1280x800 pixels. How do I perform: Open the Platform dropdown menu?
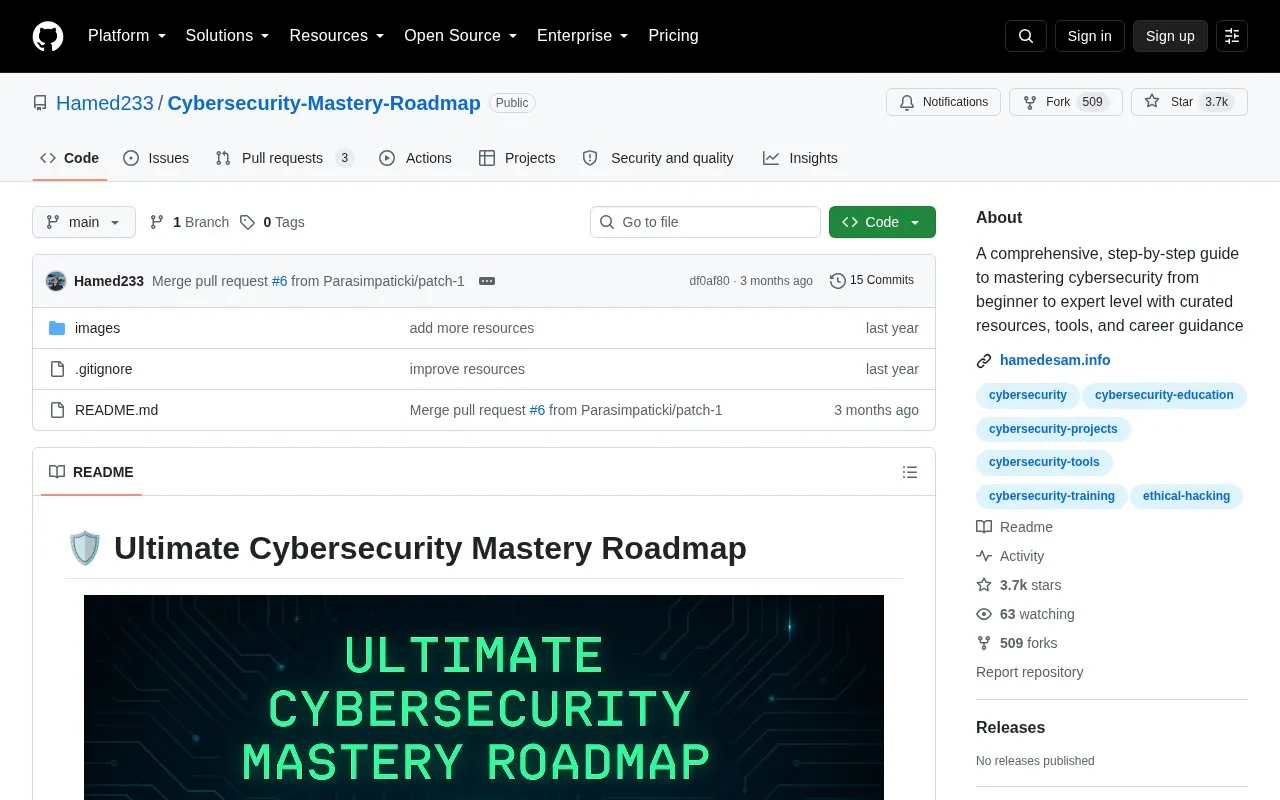(127, 36)
